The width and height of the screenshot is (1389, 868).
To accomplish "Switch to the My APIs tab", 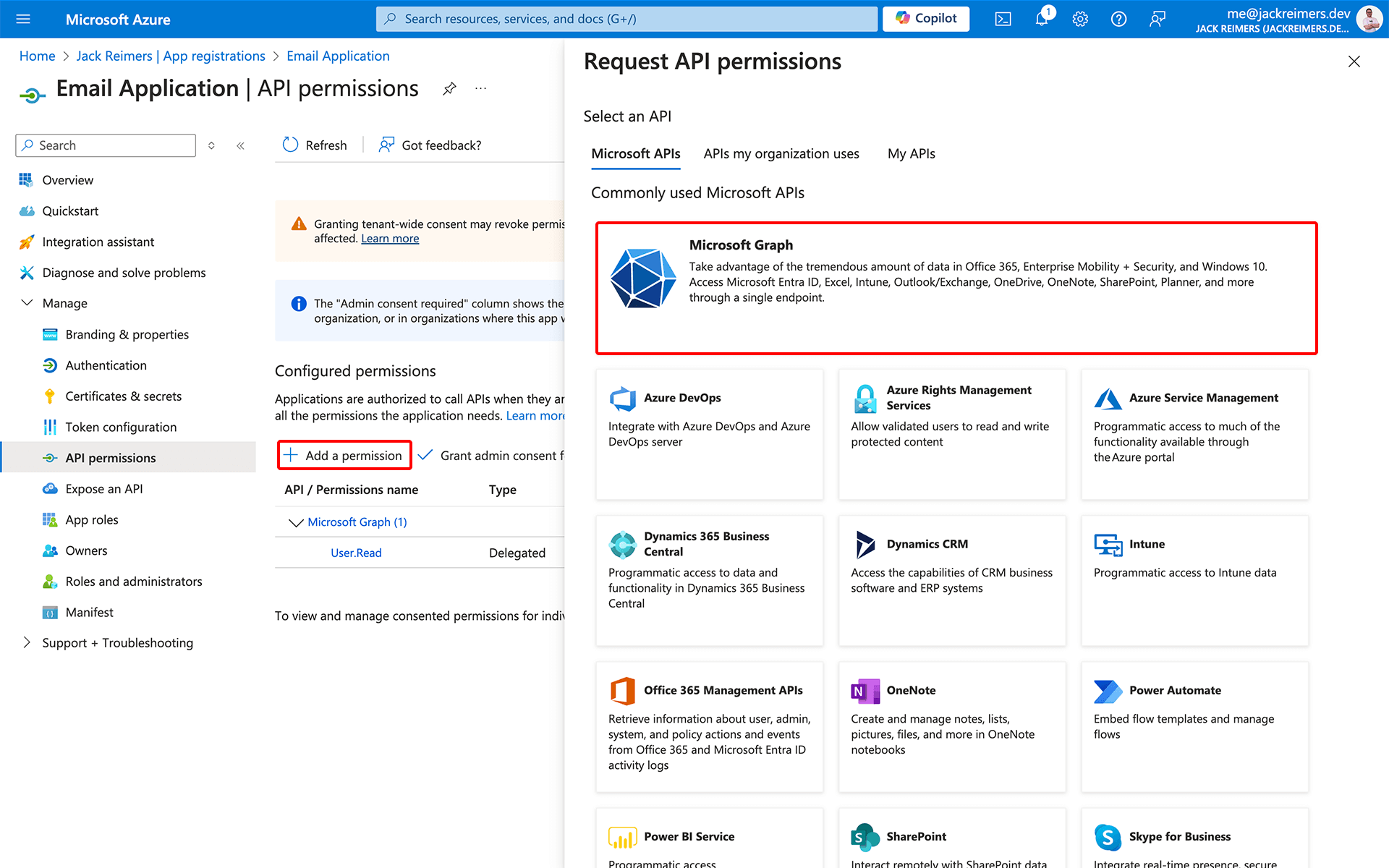I will [x=911, y=154].
